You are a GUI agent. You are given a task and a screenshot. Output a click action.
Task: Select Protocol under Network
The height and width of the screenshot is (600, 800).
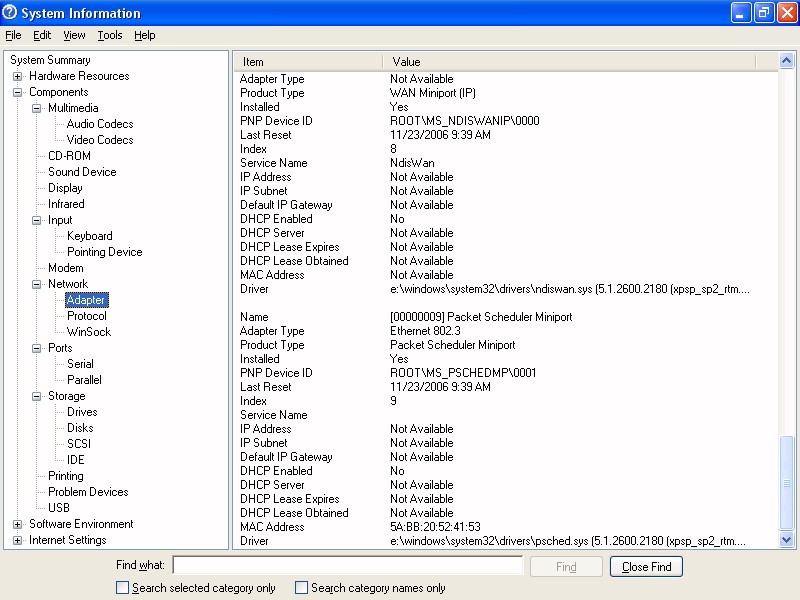(86, 316)
